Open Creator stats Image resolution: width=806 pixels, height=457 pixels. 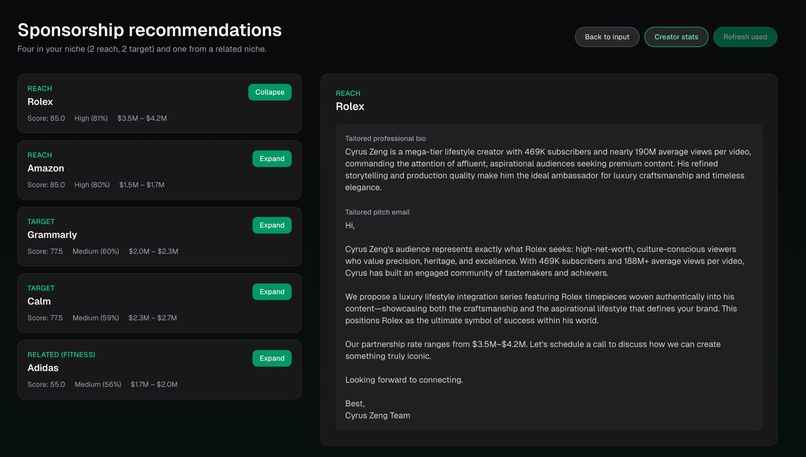coord(676,37)
